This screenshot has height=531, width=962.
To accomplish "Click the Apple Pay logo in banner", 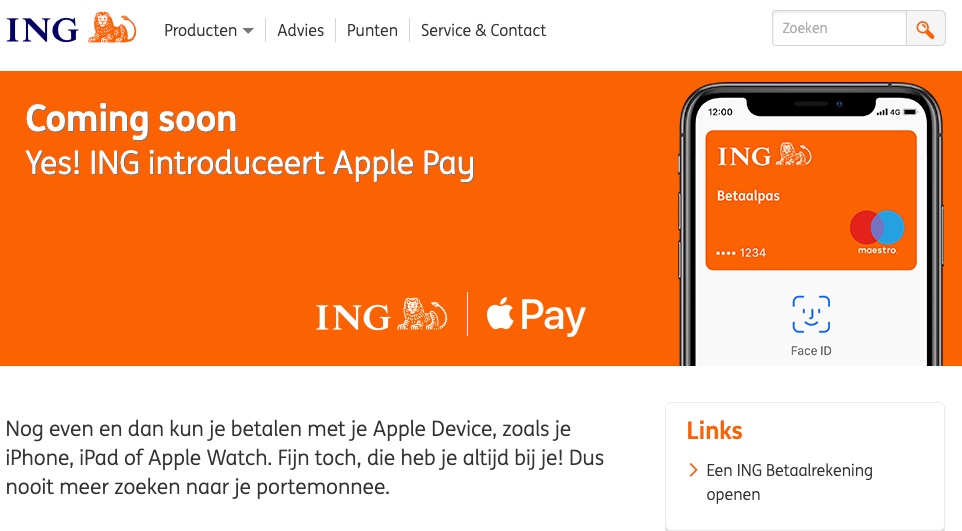I will [536, 316].
